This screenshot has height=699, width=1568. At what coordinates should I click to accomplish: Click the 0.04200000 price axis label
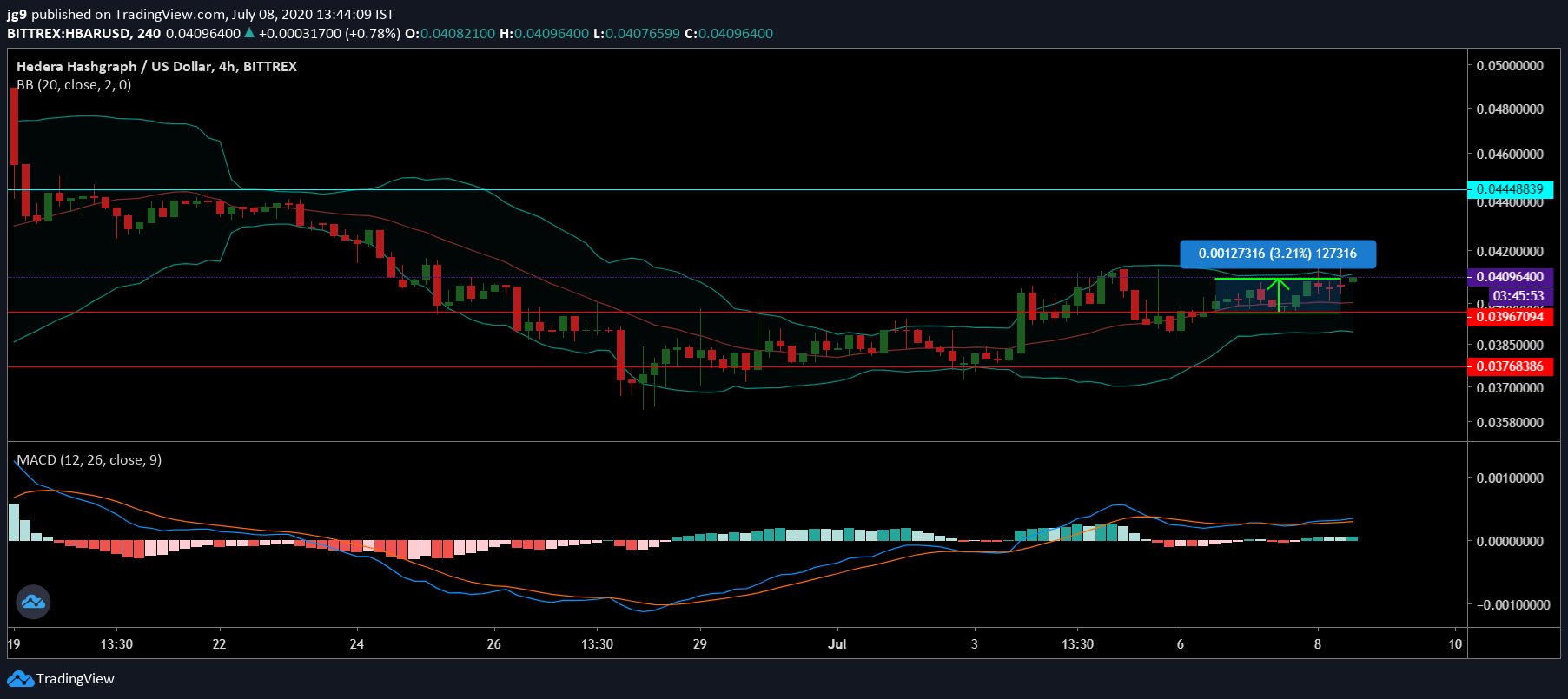point(1510,252)
